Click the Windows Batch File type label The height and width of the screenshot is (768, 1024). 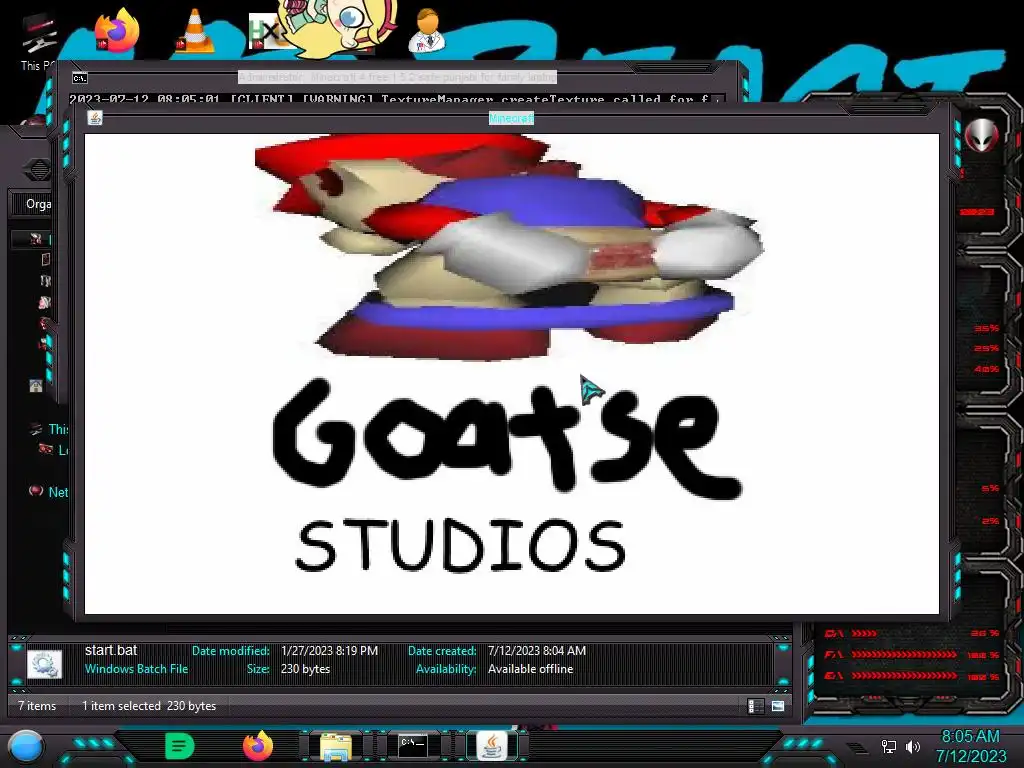(x=136, y=669)
